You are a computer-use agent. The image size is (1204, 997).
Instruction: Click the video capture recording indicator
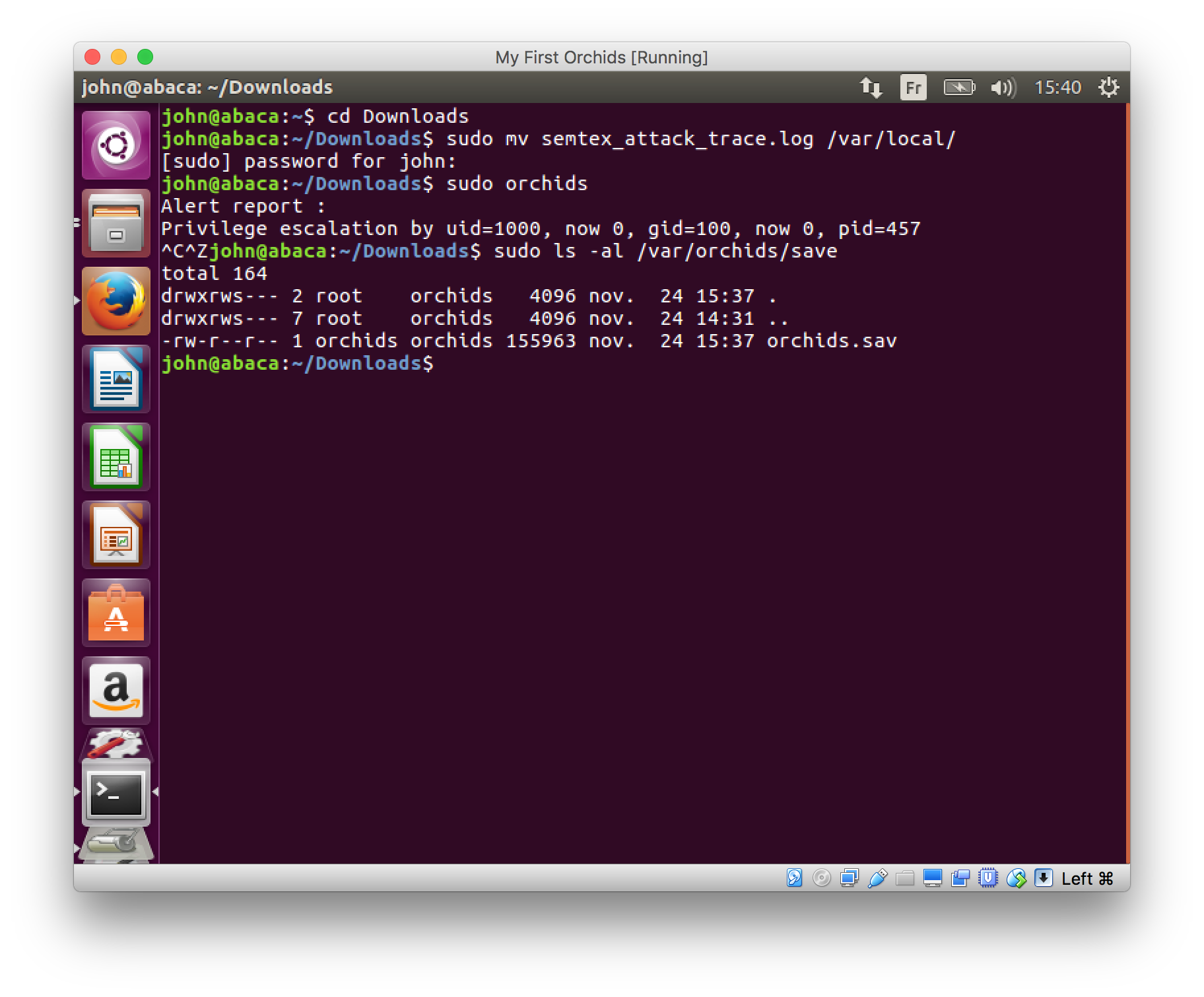click(960, 878)
